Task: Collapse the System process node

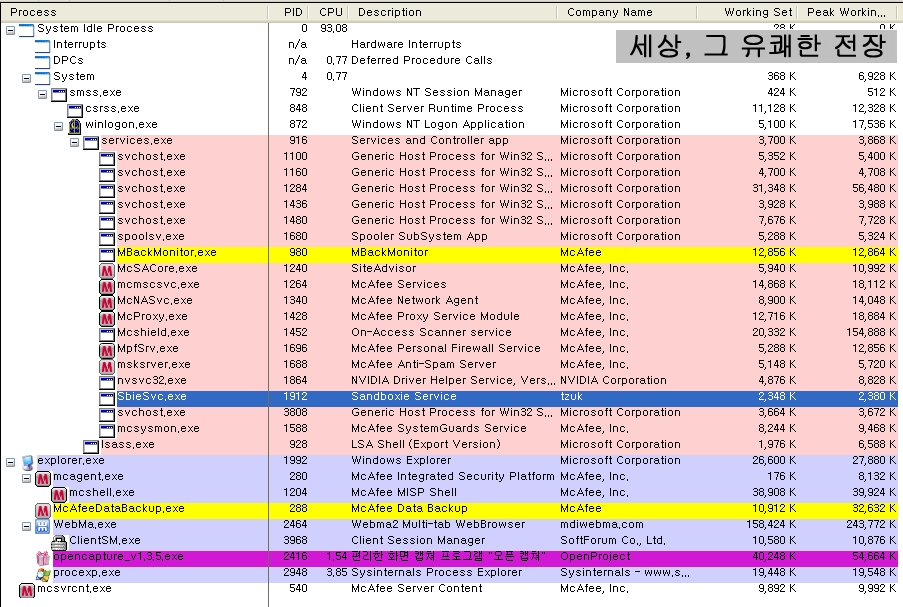Action: pos(26,78)
